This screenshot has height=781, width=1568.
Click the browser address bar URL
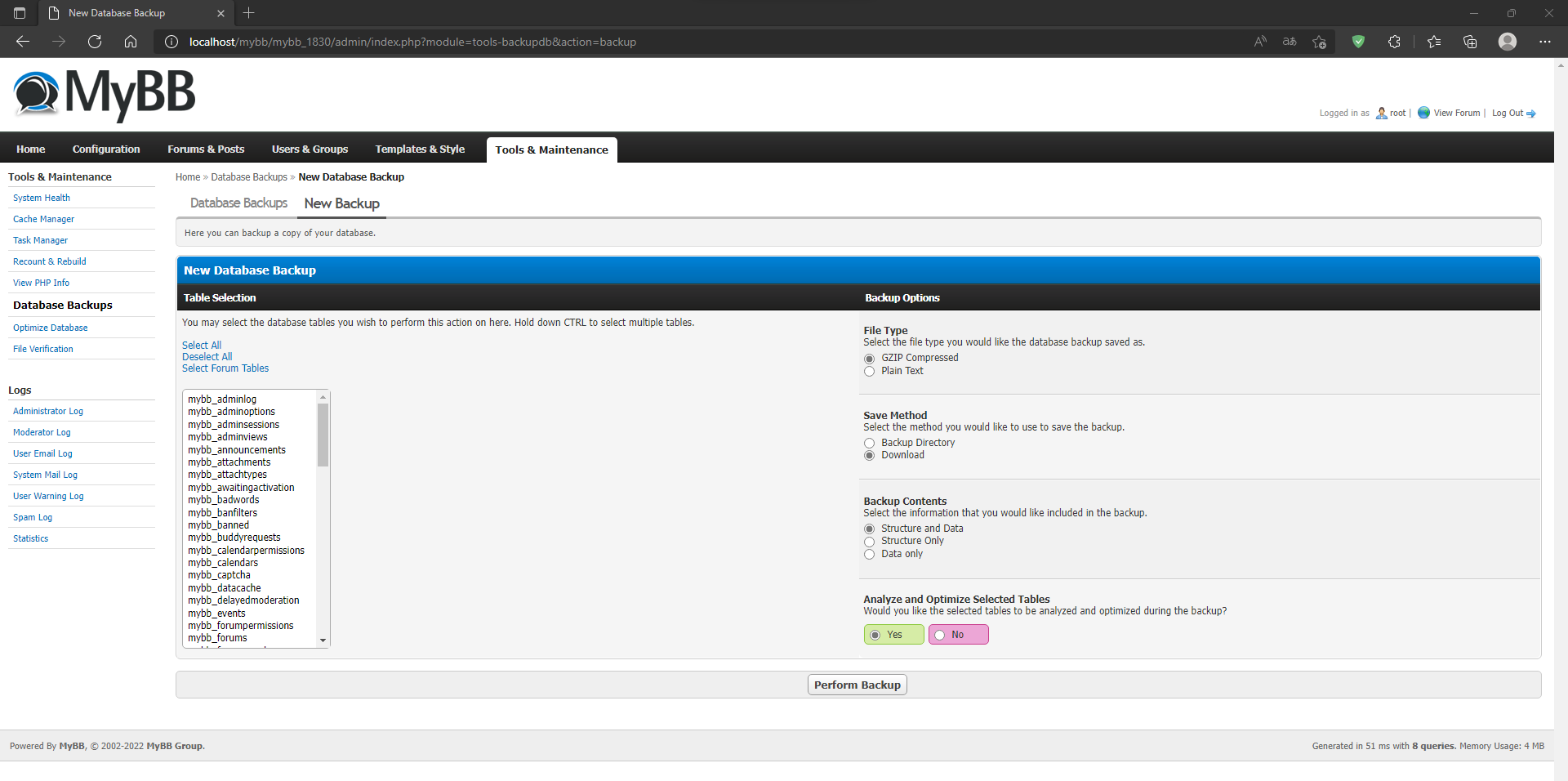point(412,42)
